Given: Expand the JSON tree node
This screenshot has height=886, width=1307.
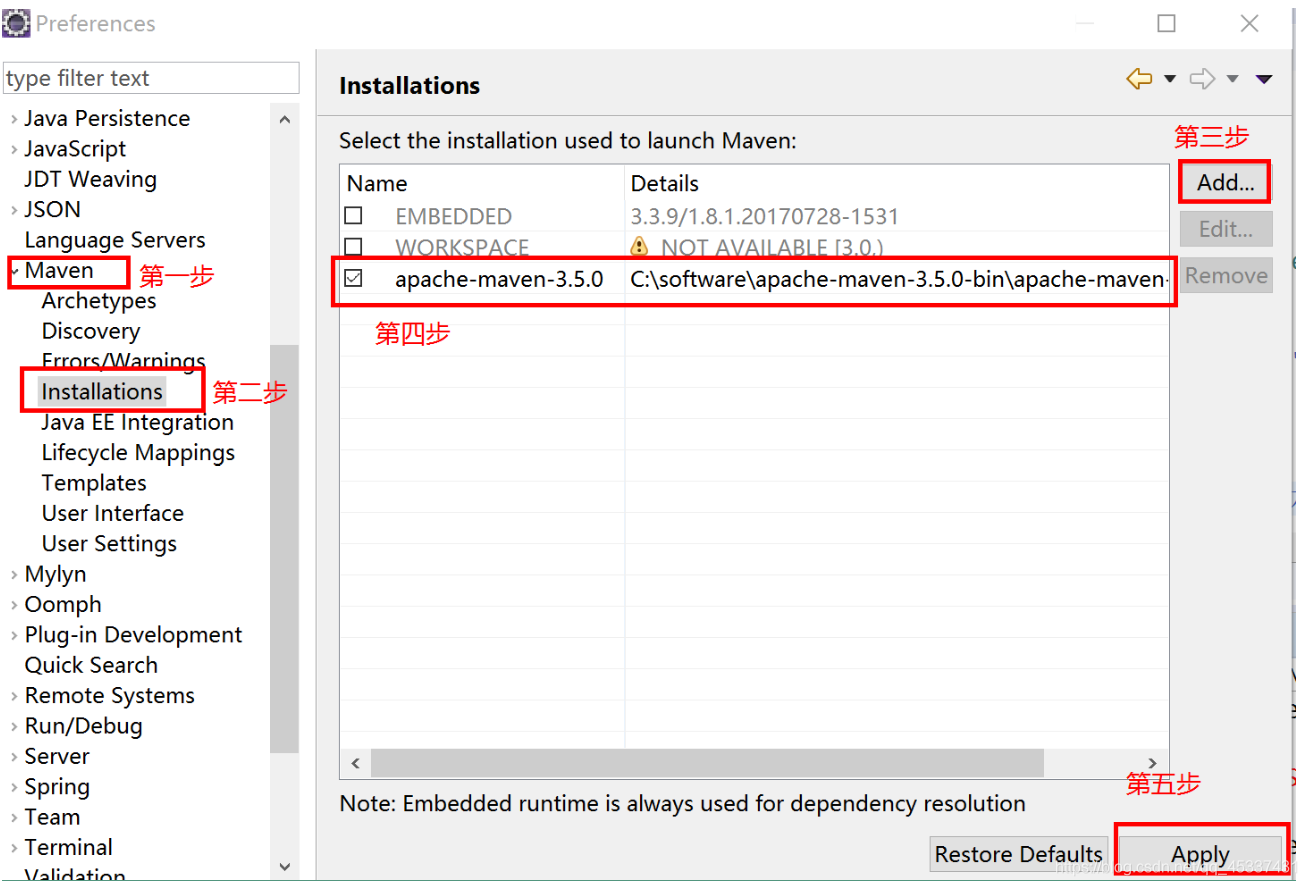Looking at the screenshot, I should pos(14,210).
